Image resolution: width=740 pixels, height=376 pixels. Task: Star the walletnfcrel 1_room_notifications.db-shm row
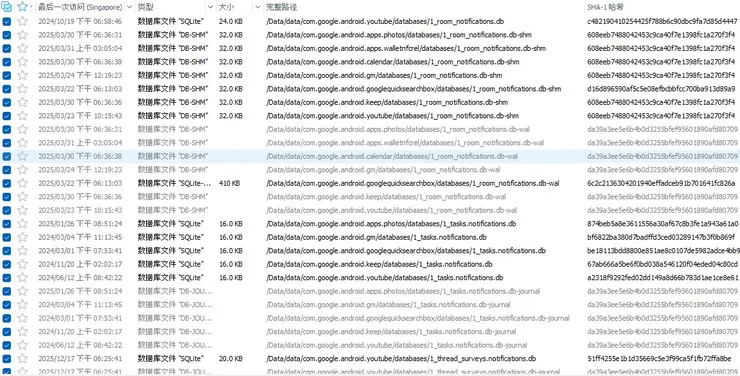point(22,48)
